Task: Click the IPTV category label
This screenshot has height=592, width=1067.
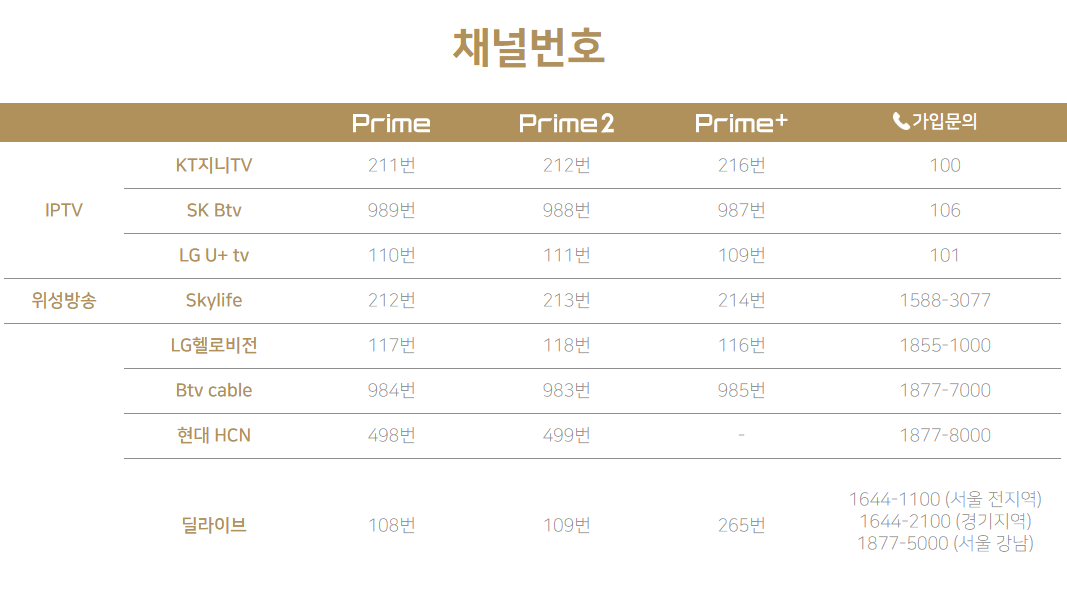Action: pos(63,210)
